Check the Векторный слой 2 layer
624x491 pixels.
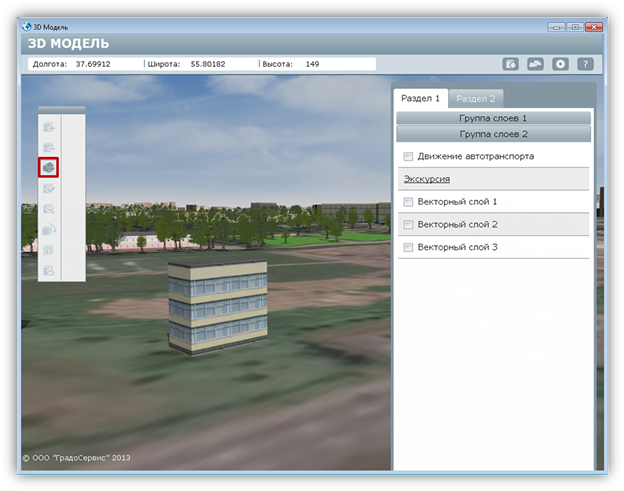pyautogui.click(x=408, y=225)
